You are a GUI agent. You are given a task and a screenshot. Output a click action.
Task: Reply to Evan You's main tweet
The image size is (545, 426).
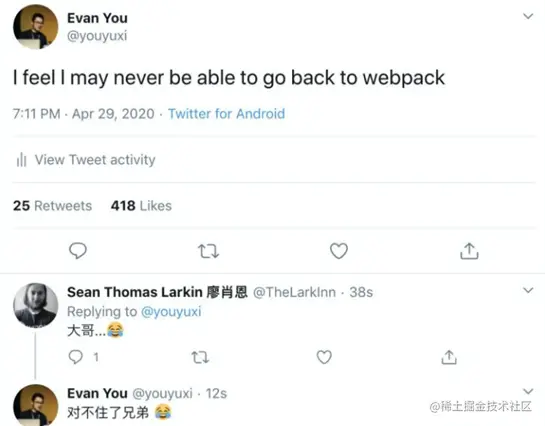78,251
